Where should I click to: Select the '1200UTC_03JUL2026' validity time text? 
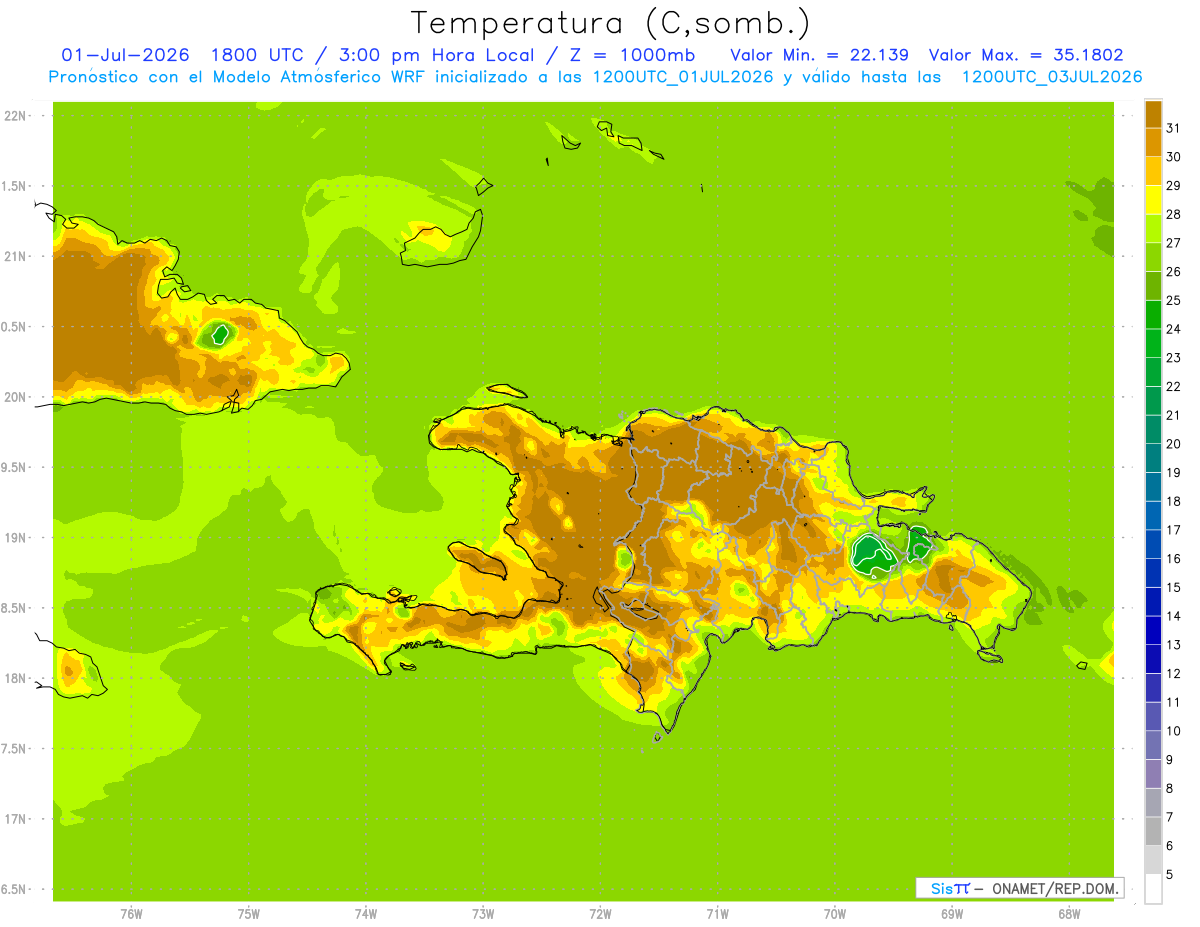[x=1052, y=77]
